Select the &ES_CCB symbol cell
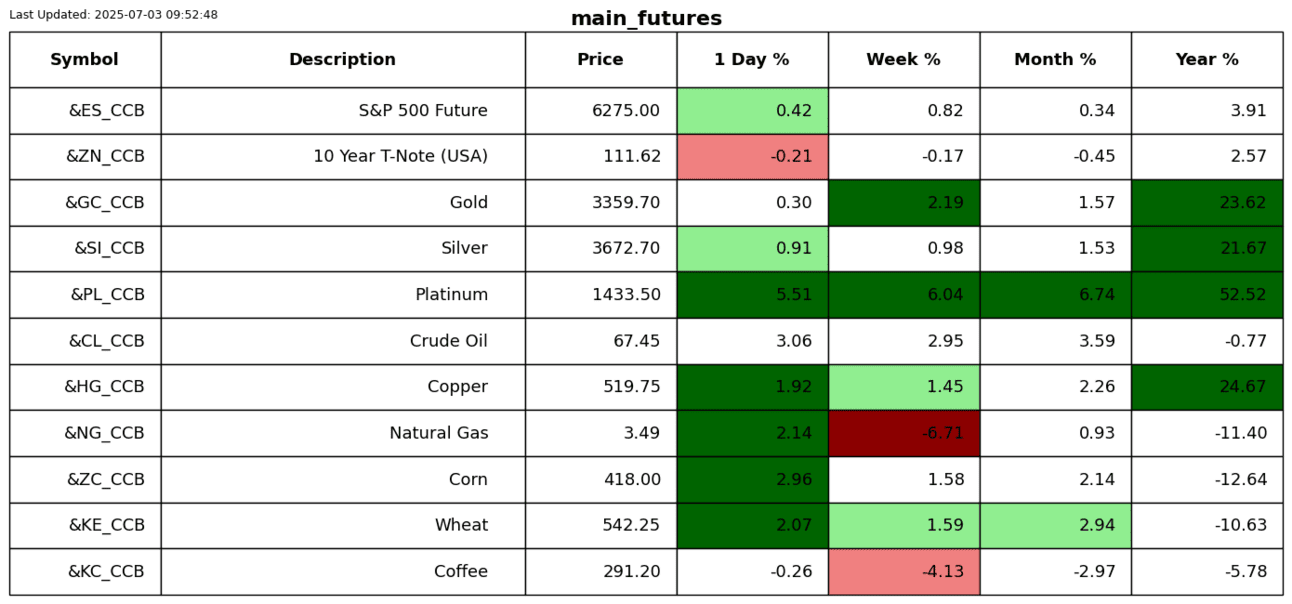 (106, 111)
